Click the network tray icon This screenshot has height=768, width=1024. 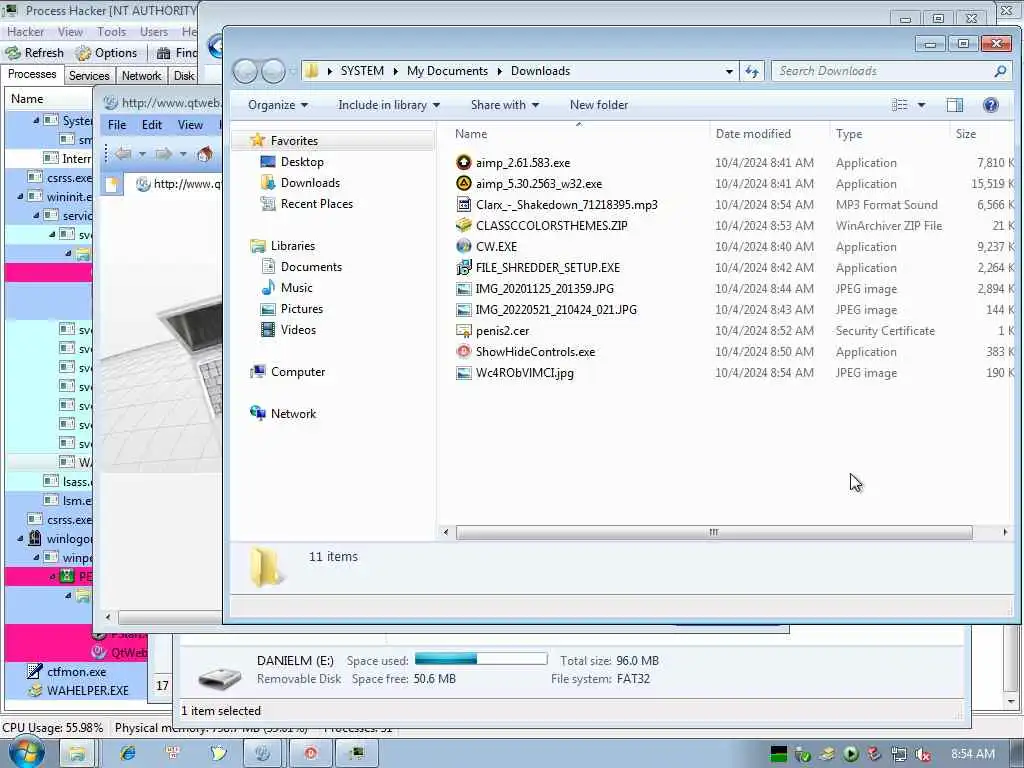899,755
